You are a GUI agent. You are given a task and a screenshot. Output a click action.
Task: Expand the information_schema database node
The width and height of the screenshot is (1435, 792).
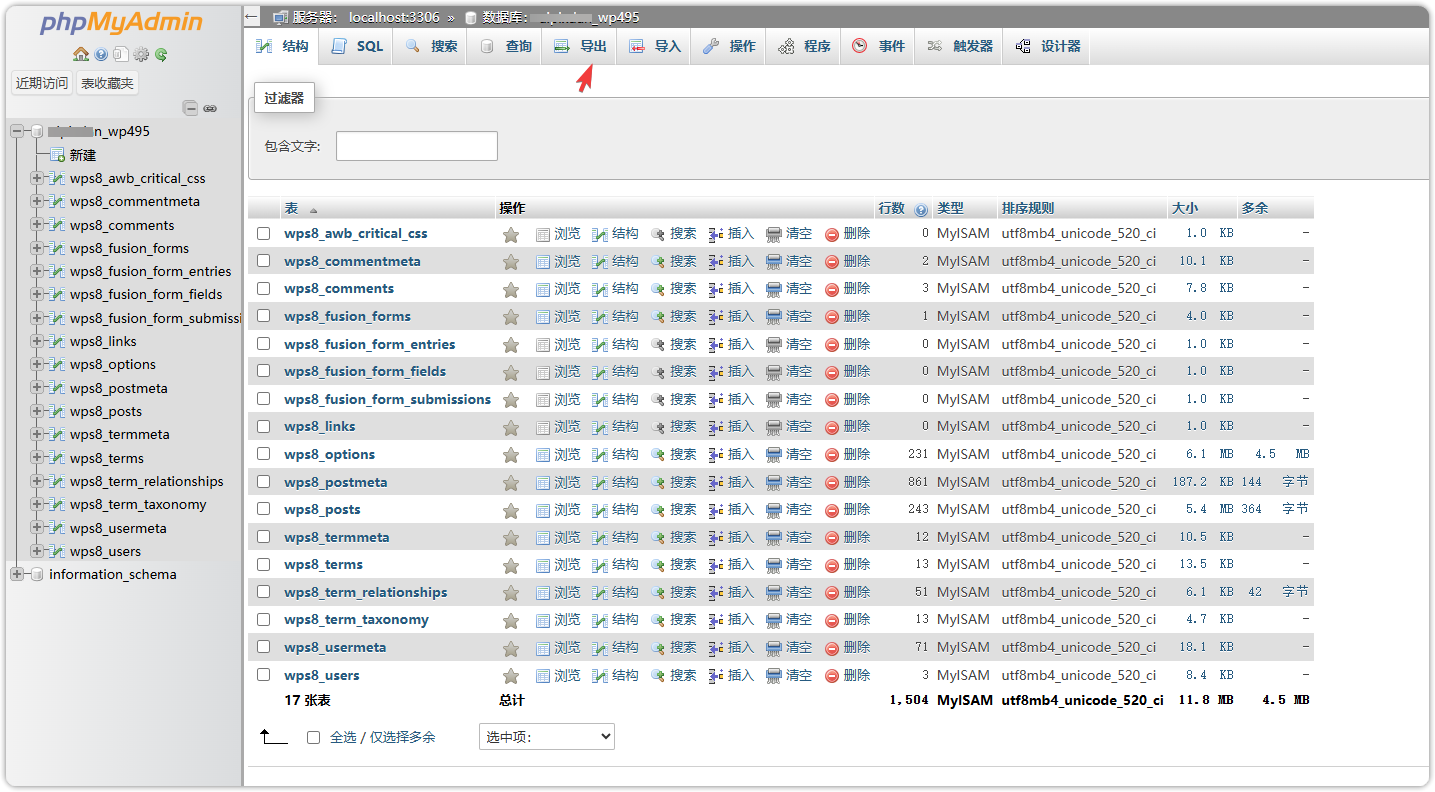17,574
